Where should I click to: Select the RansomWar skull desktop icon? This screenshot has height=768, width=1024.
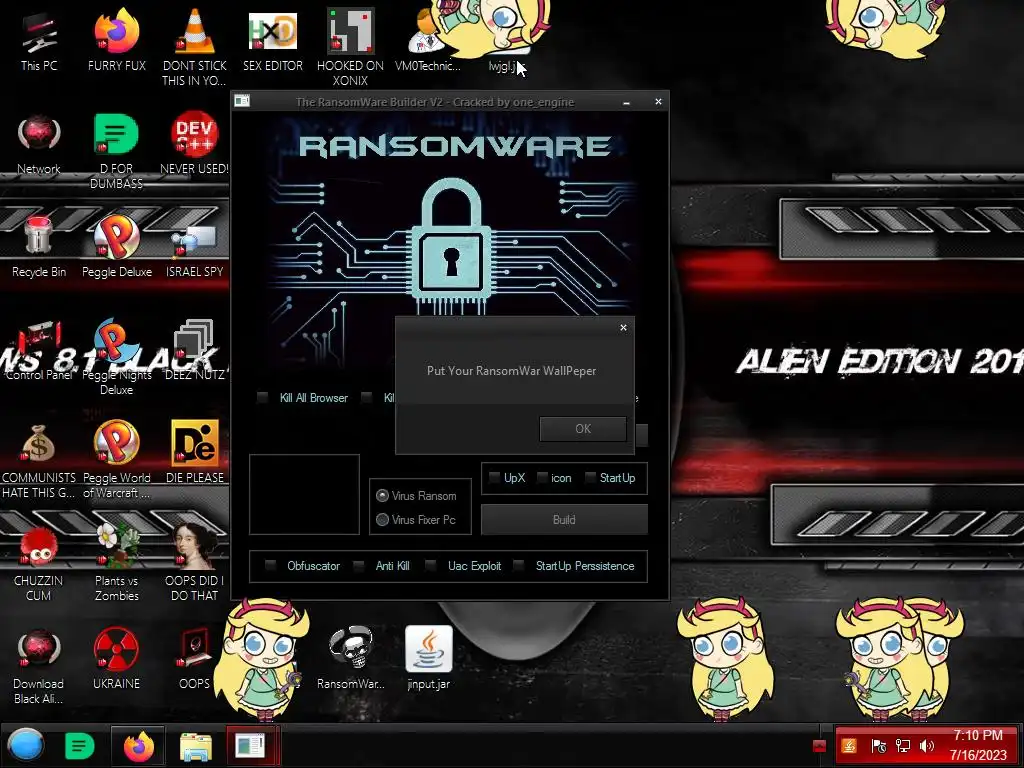[x=351, y=658]
